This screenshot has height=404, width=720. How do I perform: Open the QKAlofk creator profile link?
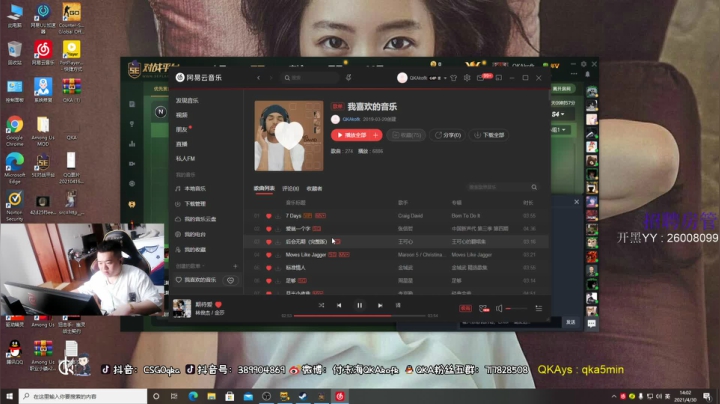[x=351, y=119]
